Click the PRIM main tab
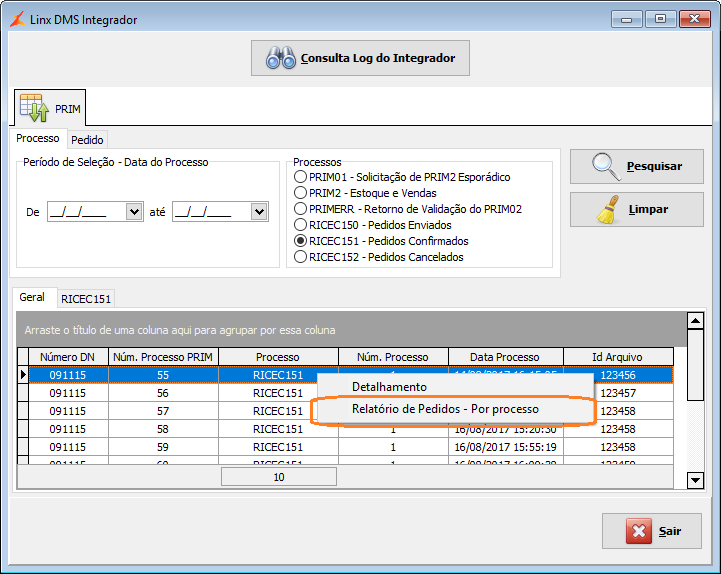The height and width of the screenshot is (574, 721). point(50,108)
